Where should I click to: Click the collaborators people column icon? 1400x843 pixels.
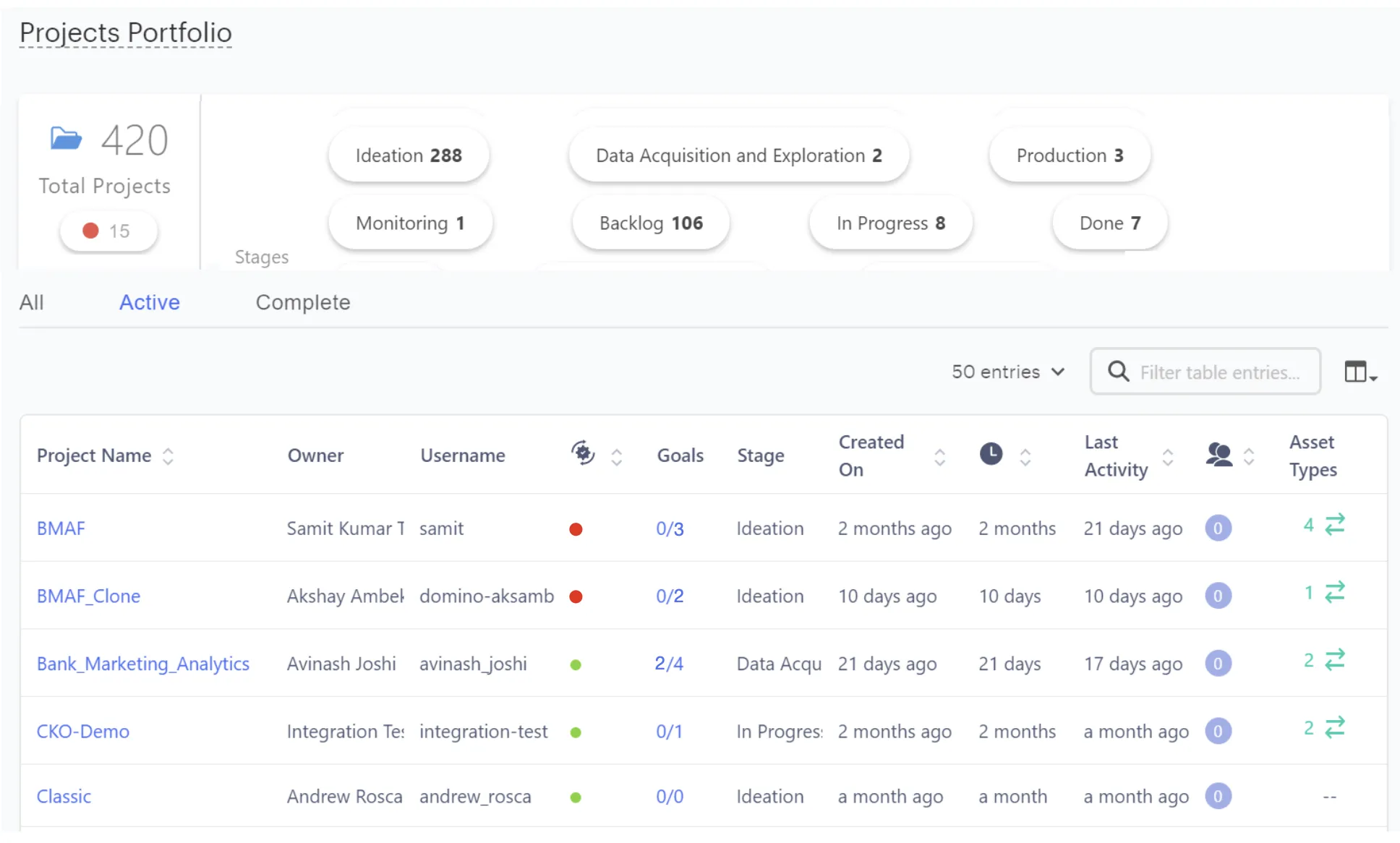click(x=1218, y=454)
